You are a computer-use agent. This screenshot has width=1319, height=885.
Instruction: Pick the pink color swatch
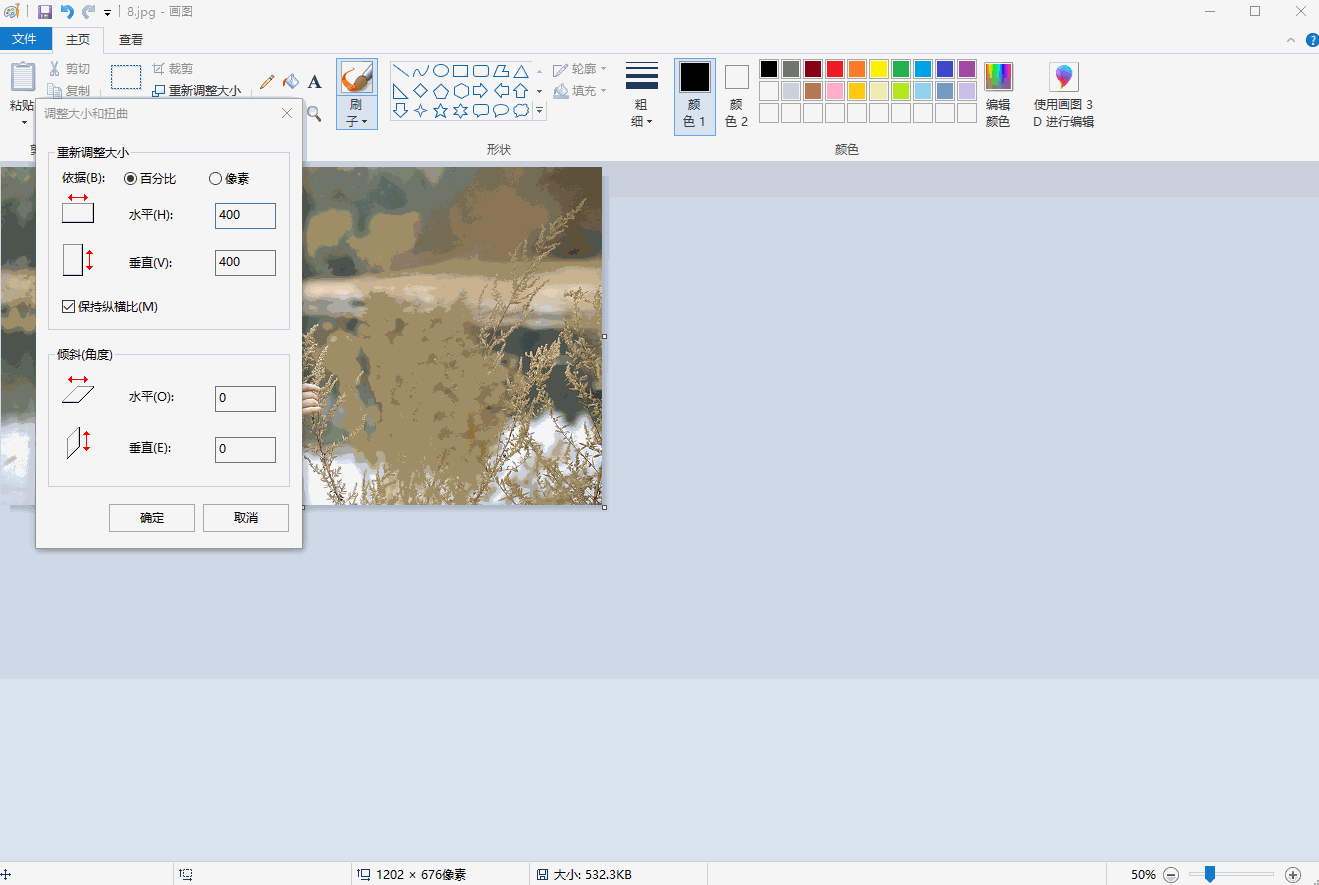(835, 91)
